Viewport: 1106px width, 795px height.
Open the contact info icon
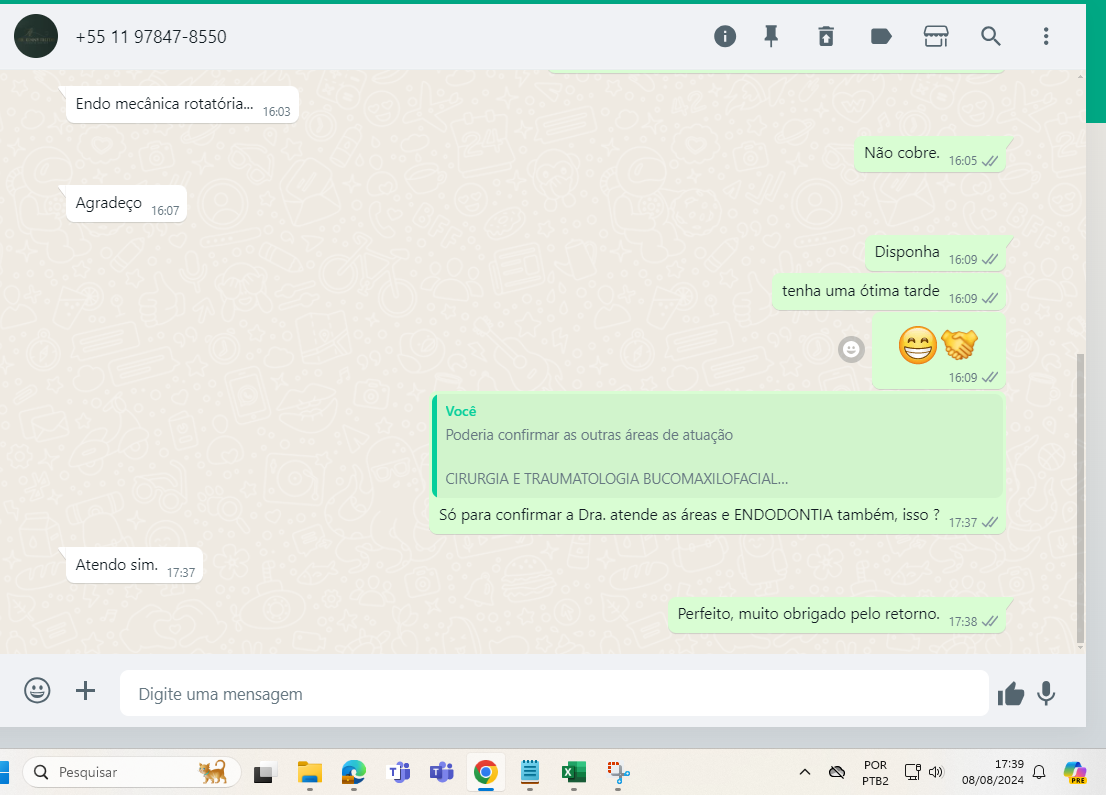coord(724,36)
